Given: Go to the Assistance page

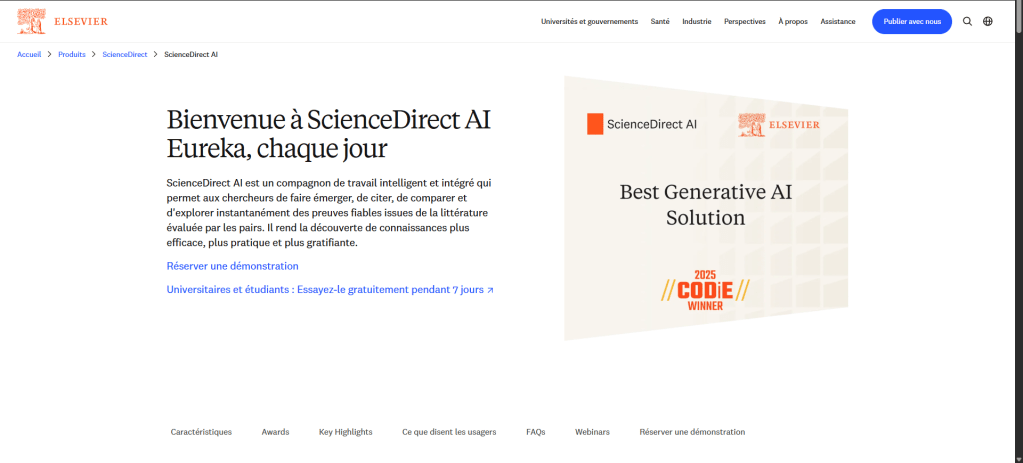Looking at the screenshot, I should click(838, 21).
